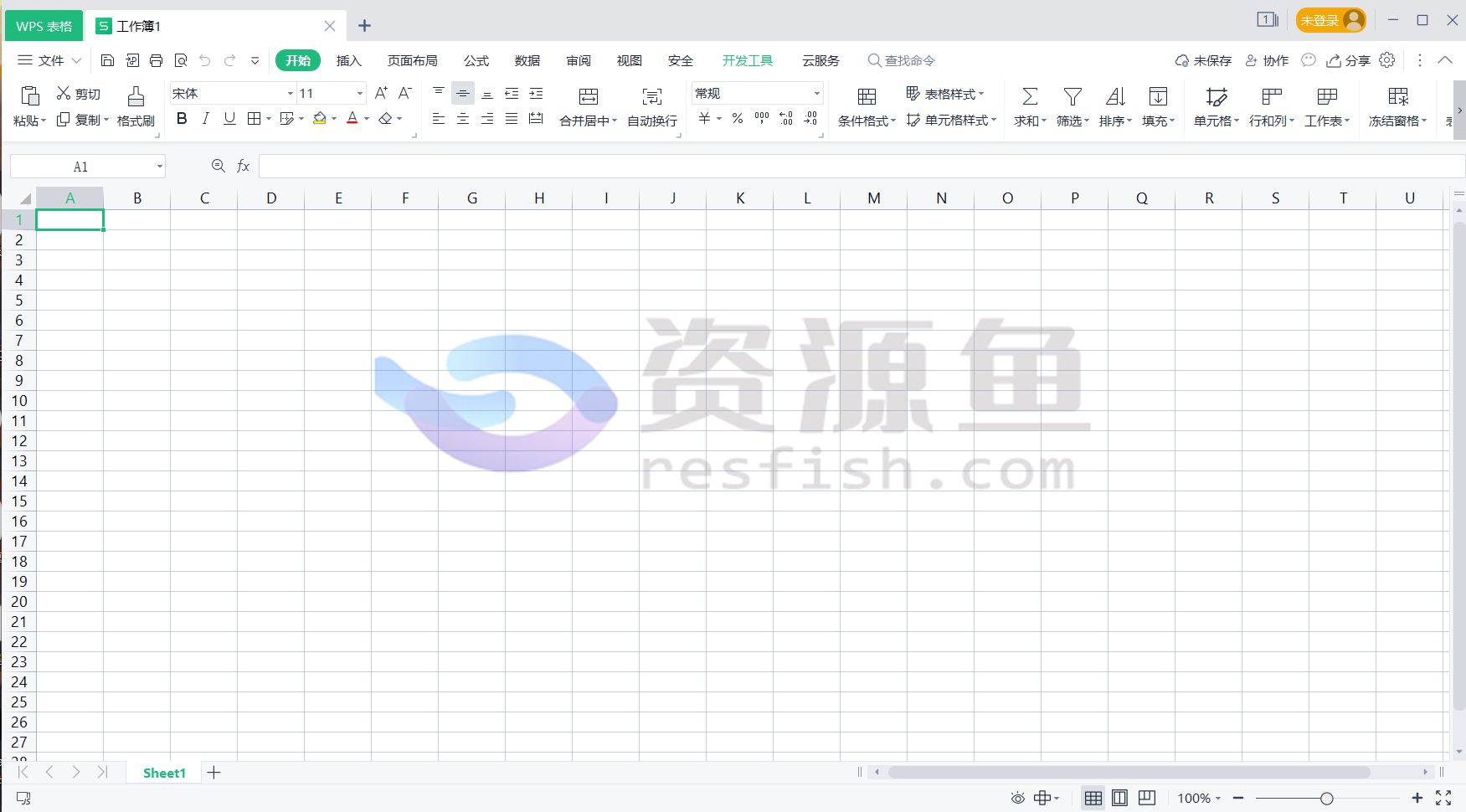Click the formula bar input field

click(x=862, y=166)
